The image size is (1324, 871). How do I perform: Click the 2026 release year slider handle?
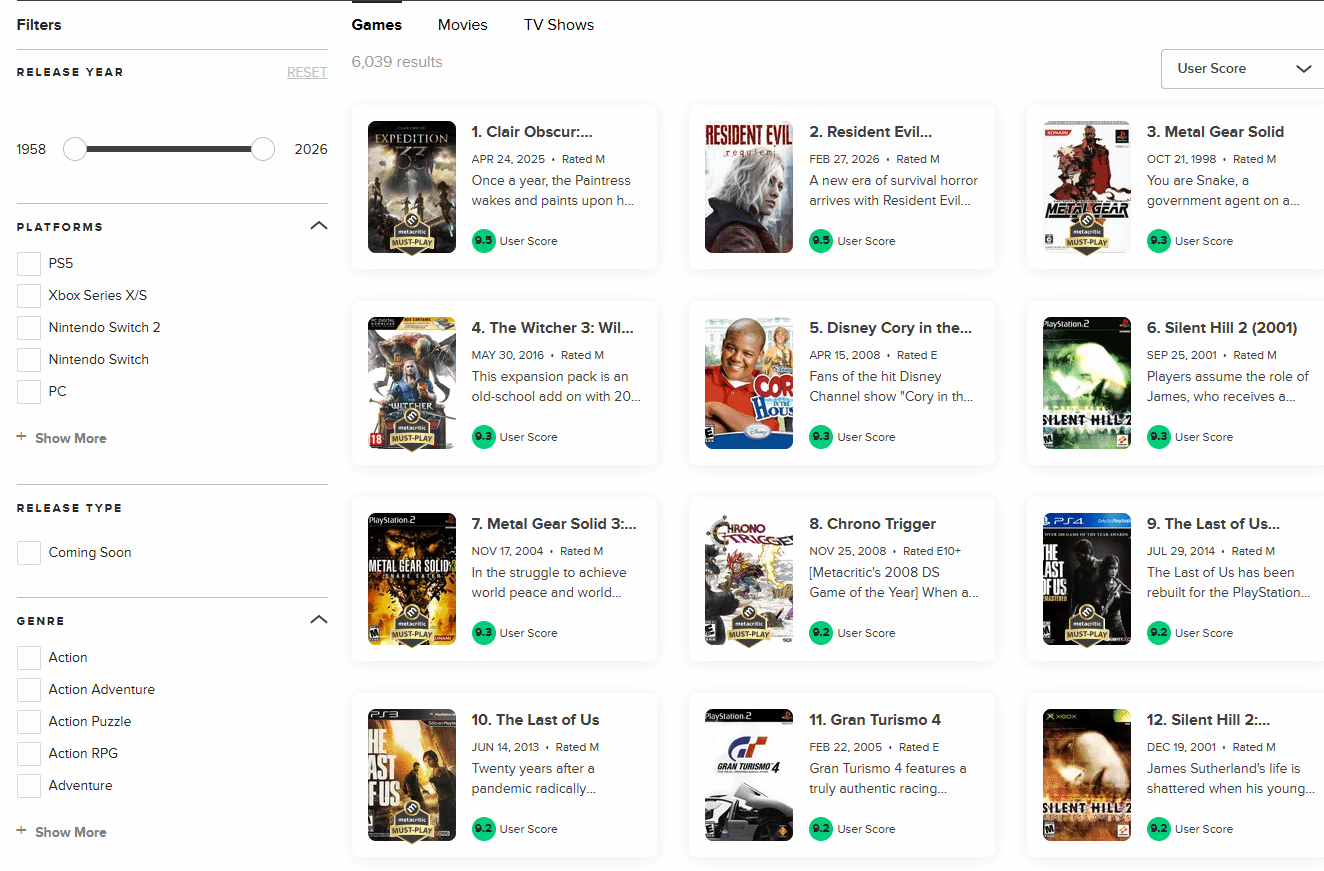[263, 149]
